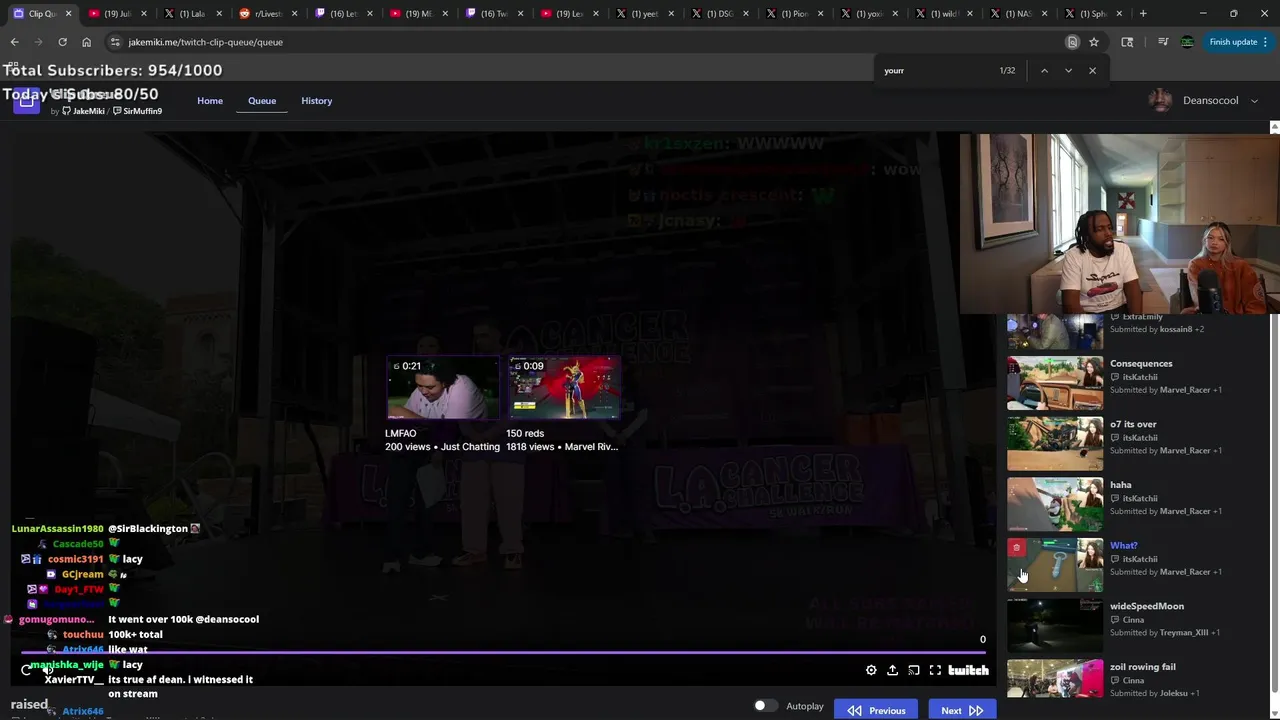
Task: Click the What? clip title link
Action: pyautogui.click(x=1123, y=546)
